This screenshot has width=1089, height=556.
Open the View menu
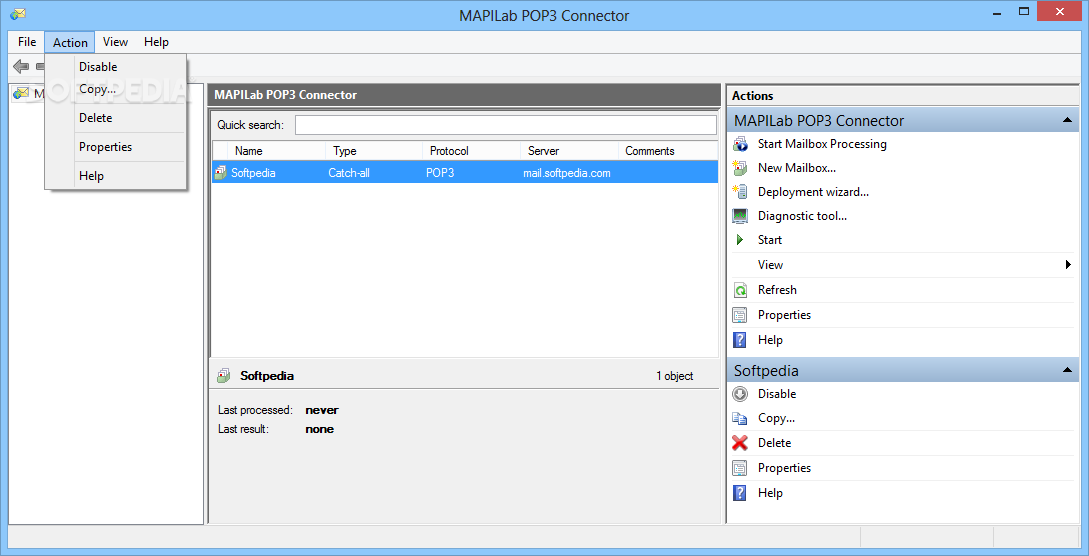tap(115, 42)
